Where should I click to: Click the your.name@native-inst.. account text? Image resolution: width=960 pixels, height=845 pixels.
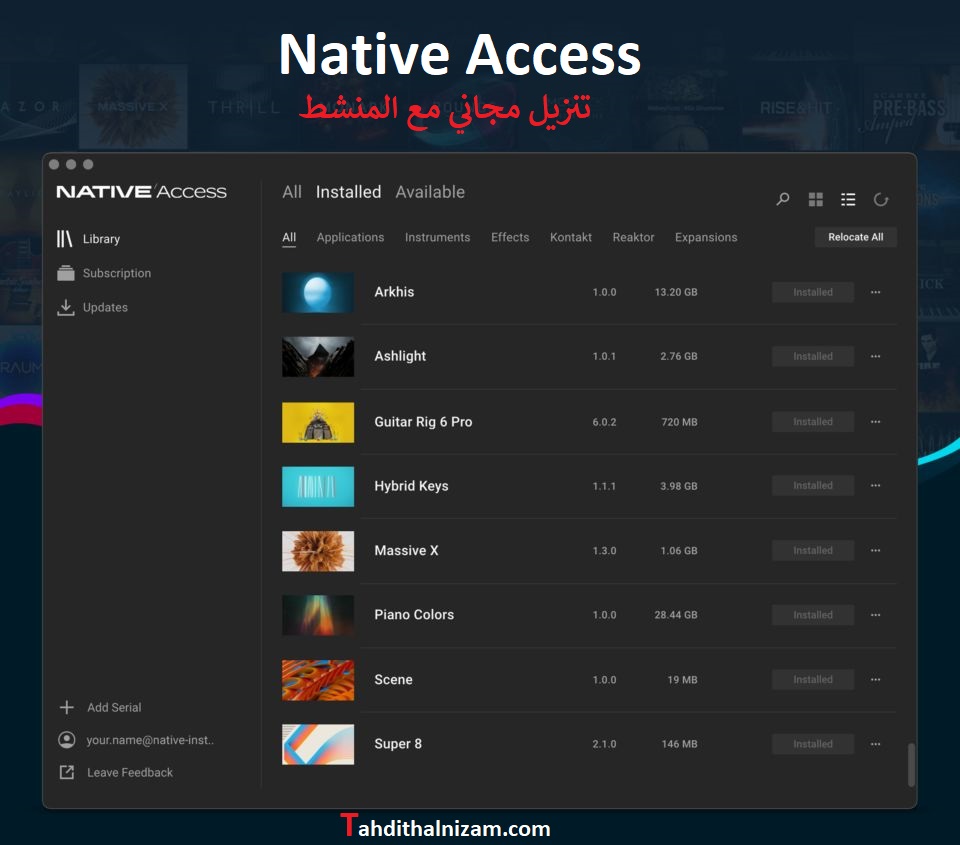[150, 740]
